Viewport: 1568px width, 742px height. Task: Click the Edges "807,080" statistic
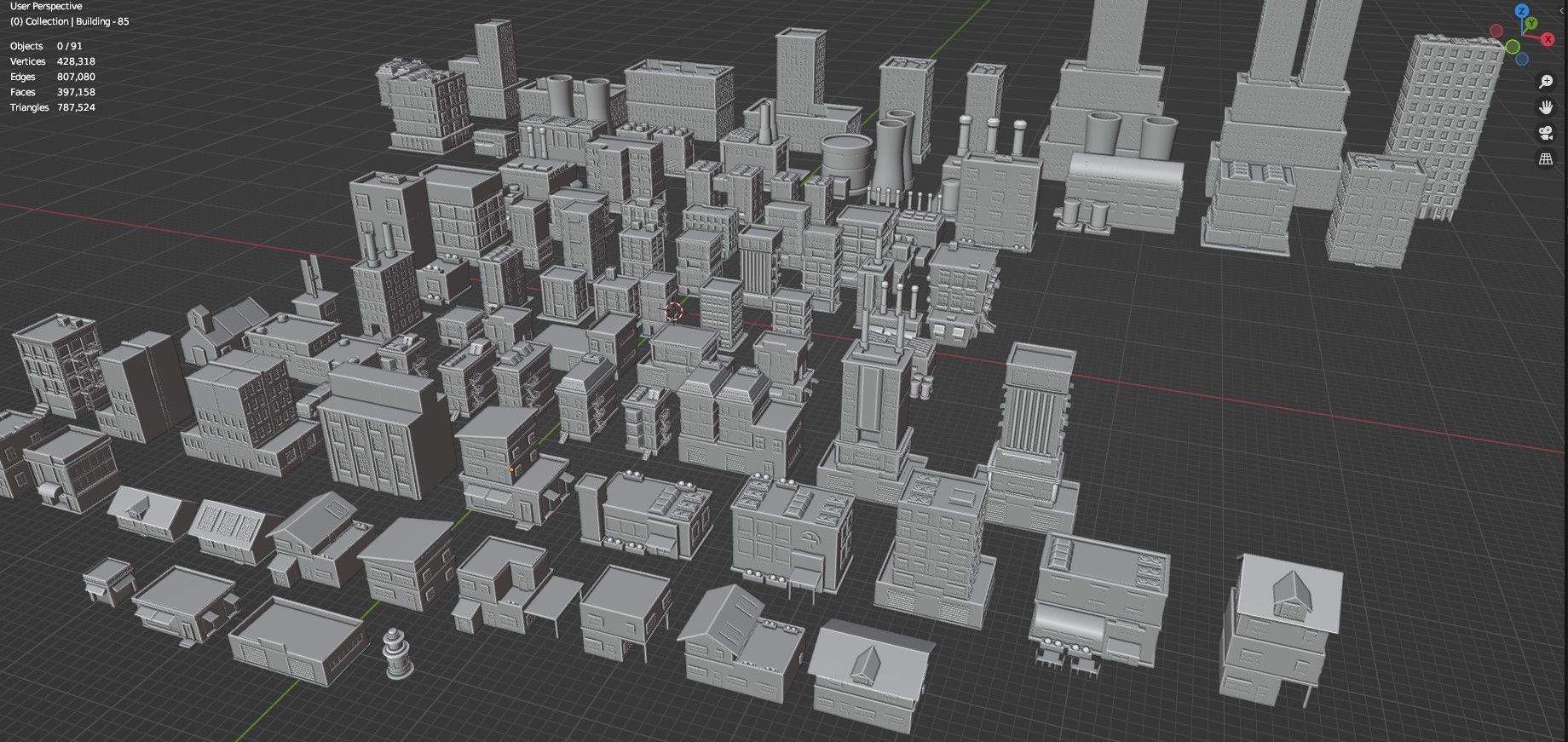pyautogui.click(x=76, y=77)
